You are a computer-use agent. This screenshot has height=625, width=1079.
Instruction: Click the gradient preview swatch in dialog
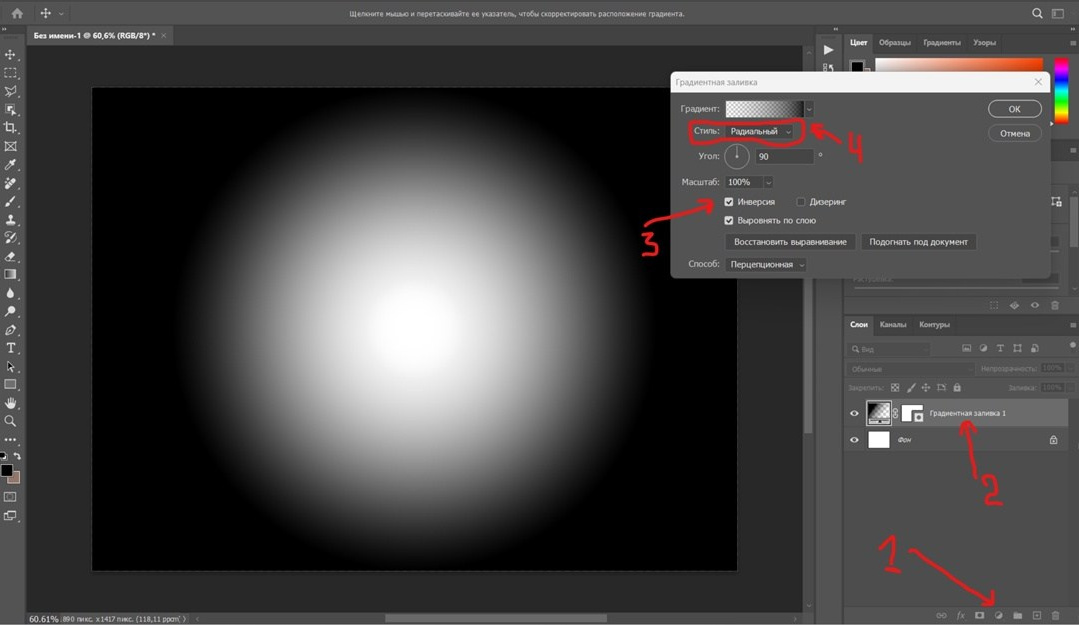[764, 109]
